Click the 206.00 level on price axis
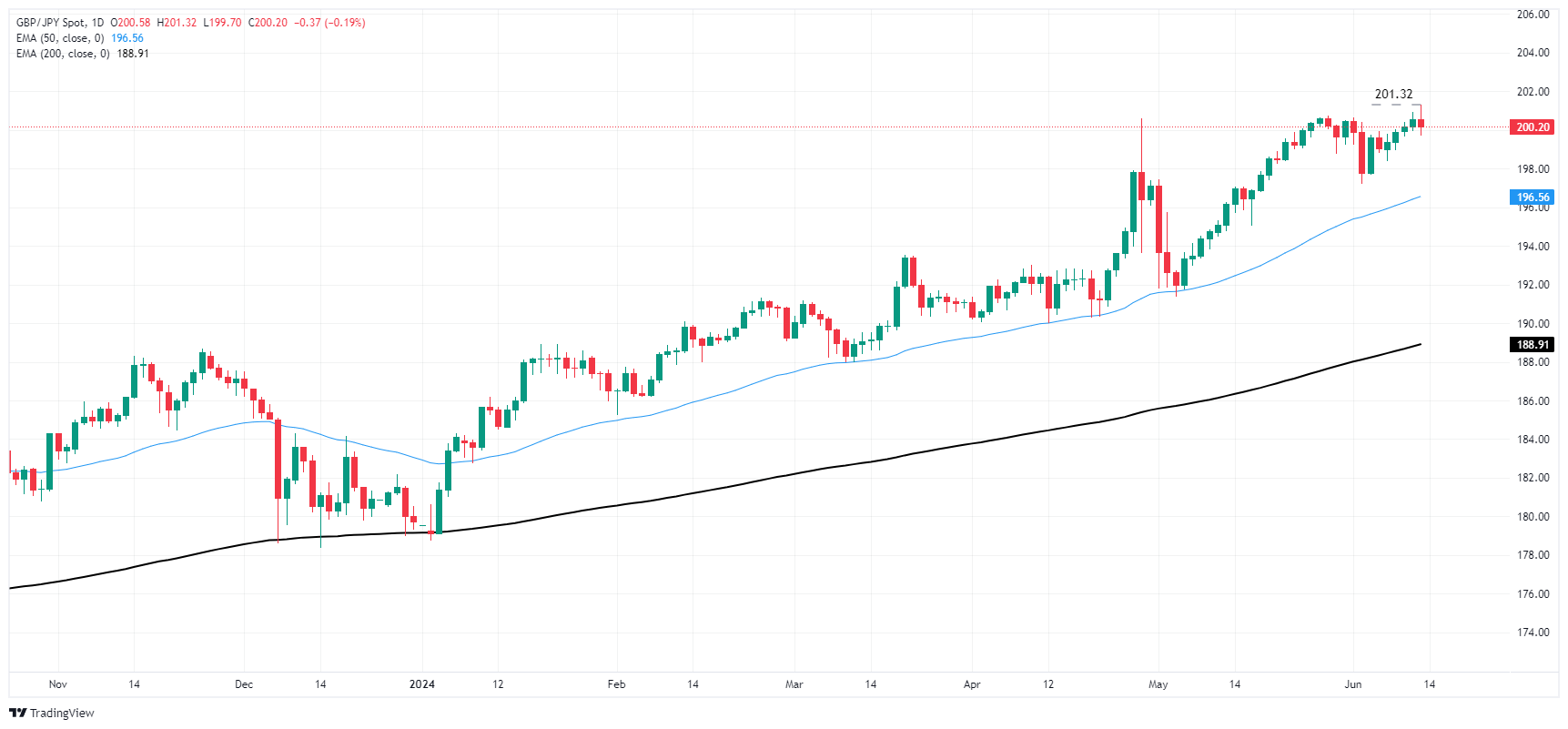 pos(1533,15)
